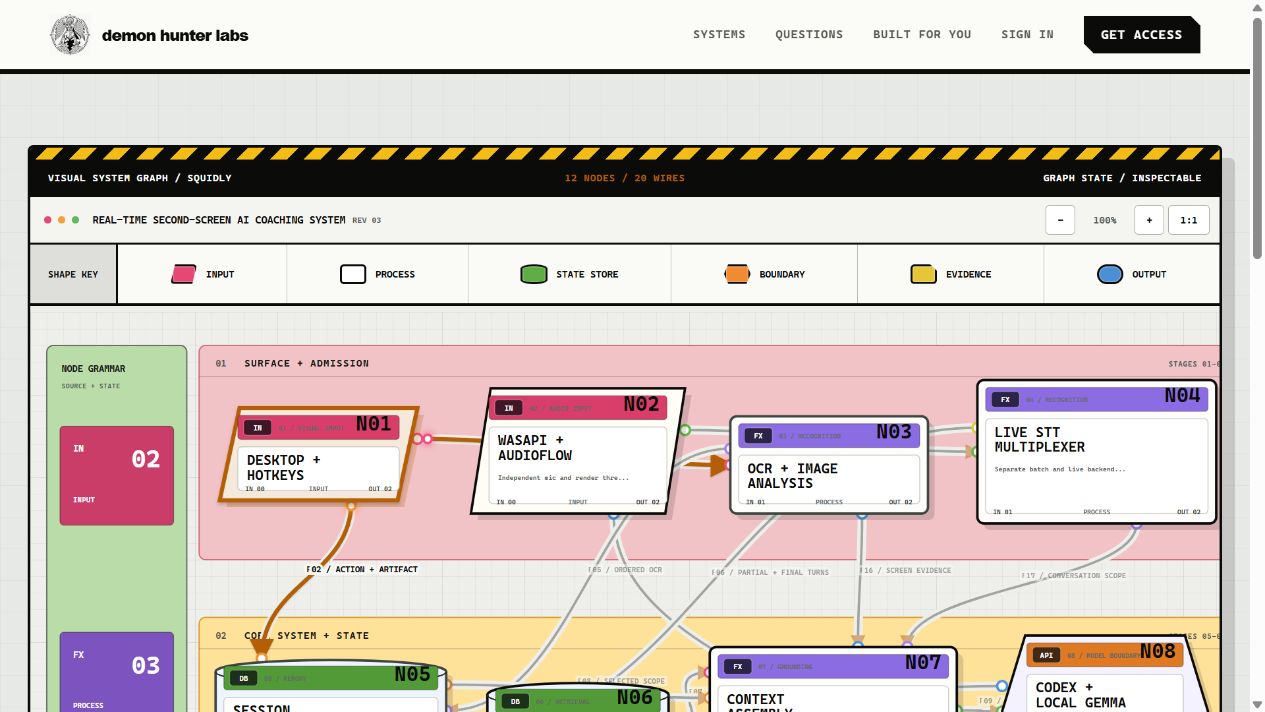The width and height of the screenshot is (1265, 712).
Task: Click the orange arrowhead entering node N03
Action: pyautogui.click(x=719, y=464)
